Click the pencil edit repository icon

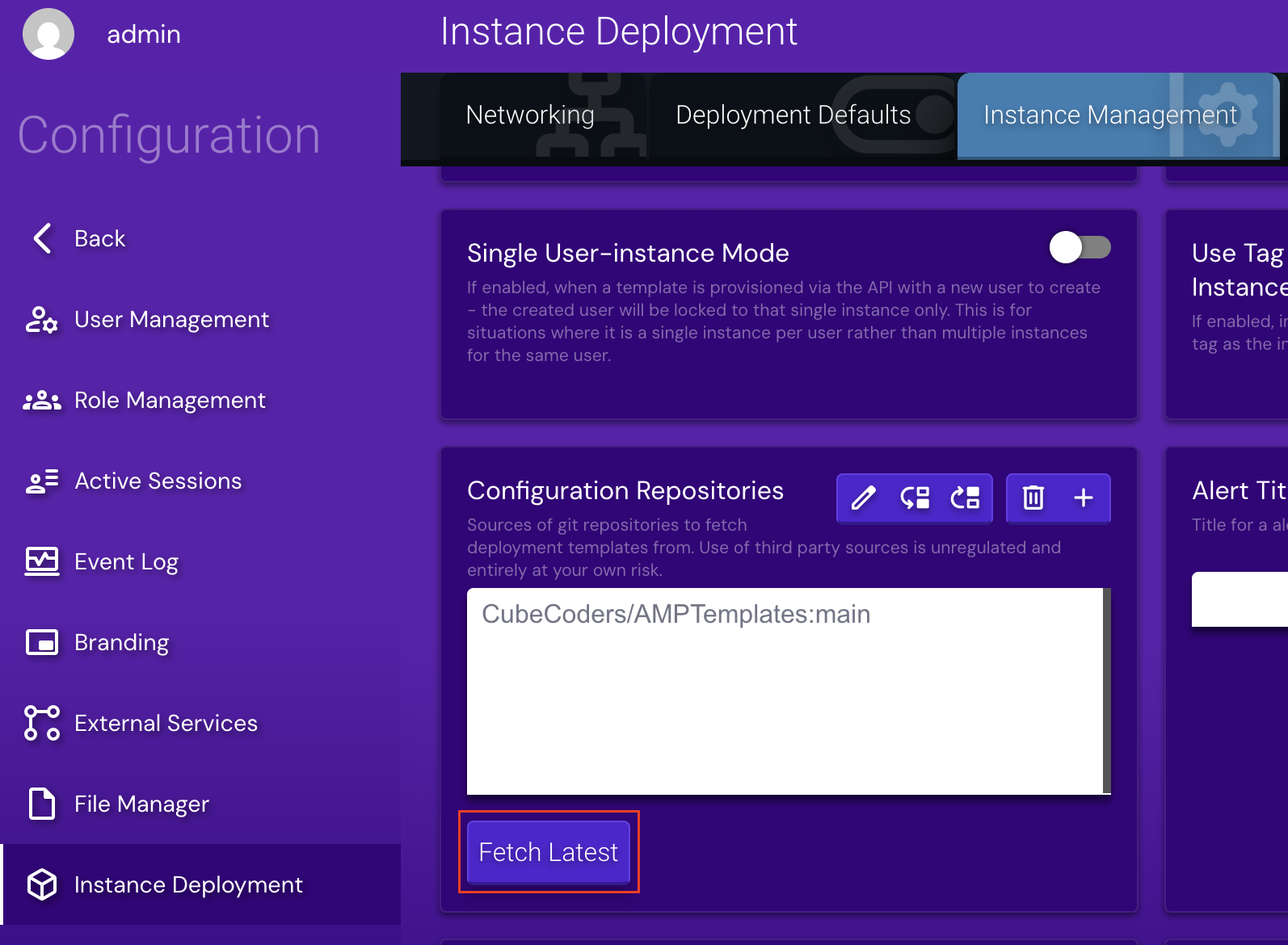coord(863,498)
